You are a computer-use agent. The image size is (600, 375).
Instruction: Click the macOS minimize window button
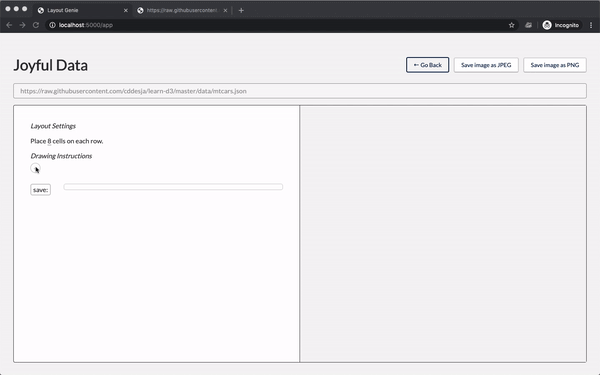[16, 9]
